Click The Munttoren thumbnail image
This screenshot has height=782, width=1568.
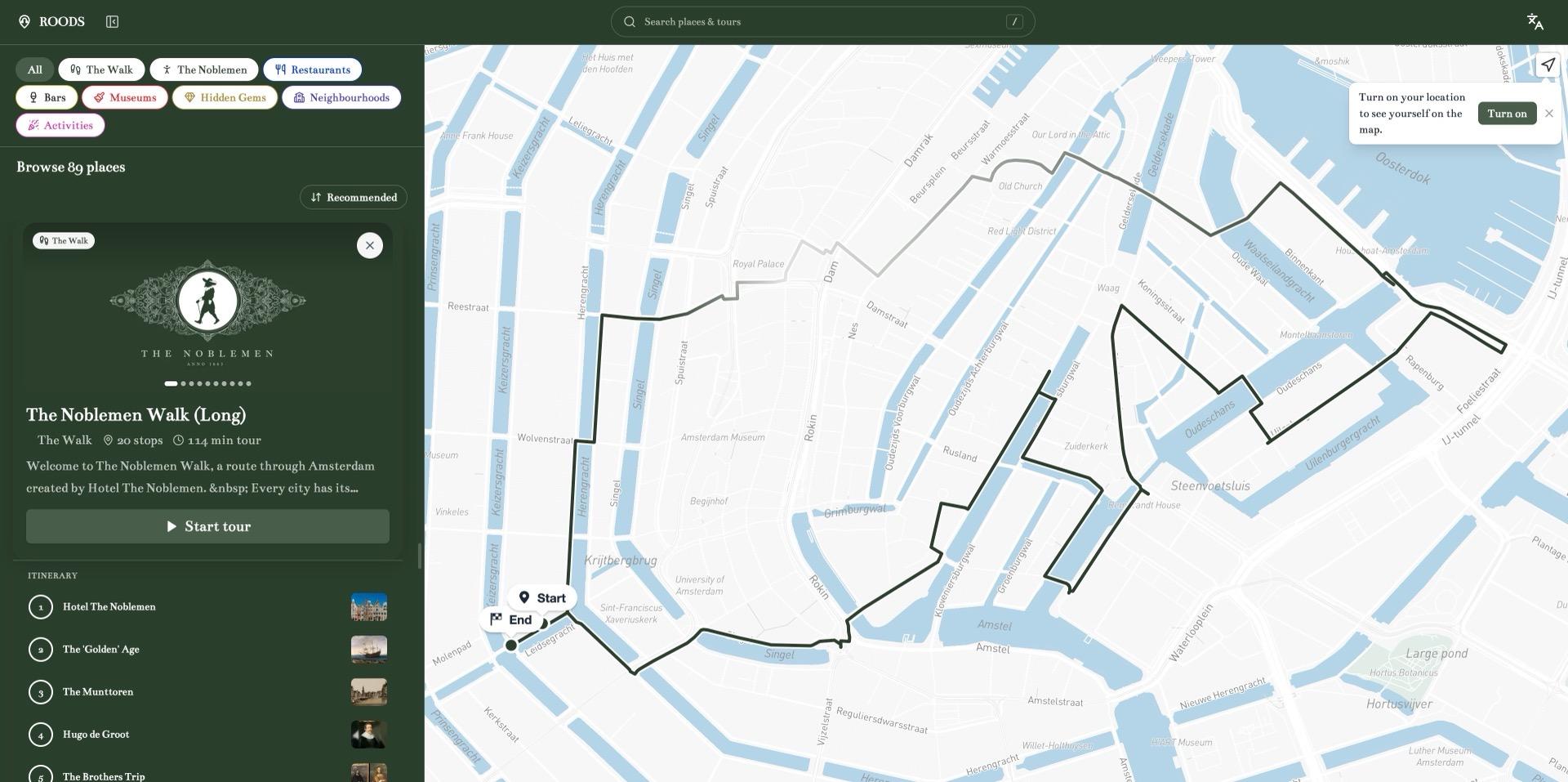369,692
